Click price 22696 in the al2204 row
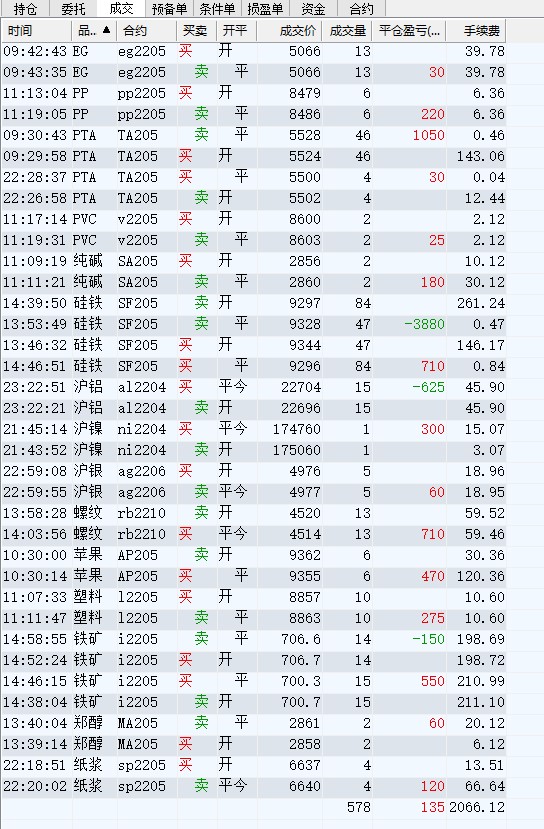This screenshot has width=544, height=829. (x=301, y=408)
